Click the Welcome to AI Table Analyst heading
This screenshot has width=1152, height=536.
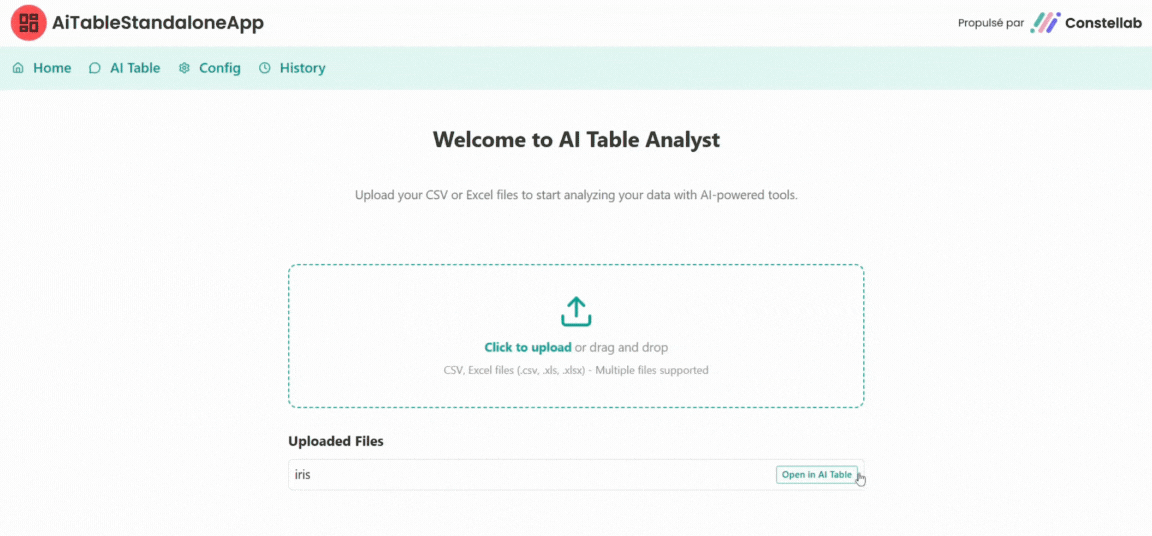click(576, 140)
